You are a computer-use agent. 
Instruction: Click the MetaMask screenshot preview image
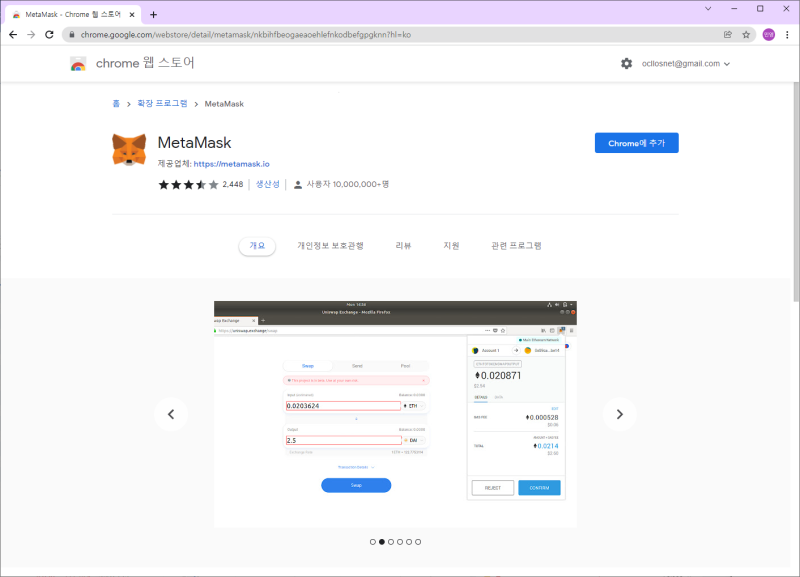click(395, 414)
